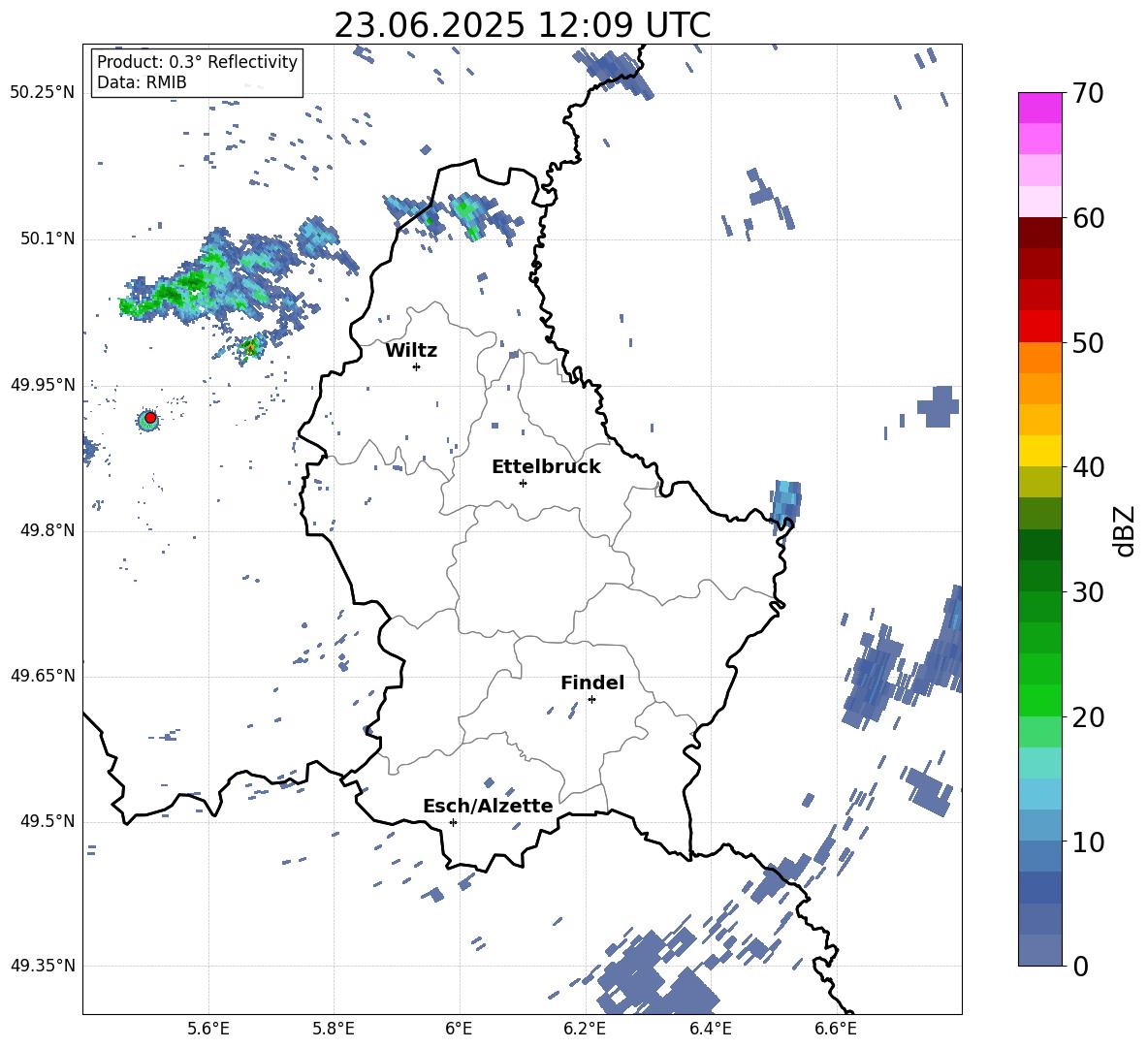The image size is (1148, 1048).
Task: Click the 5.6°E longitude label
Action: [208, 1029]
